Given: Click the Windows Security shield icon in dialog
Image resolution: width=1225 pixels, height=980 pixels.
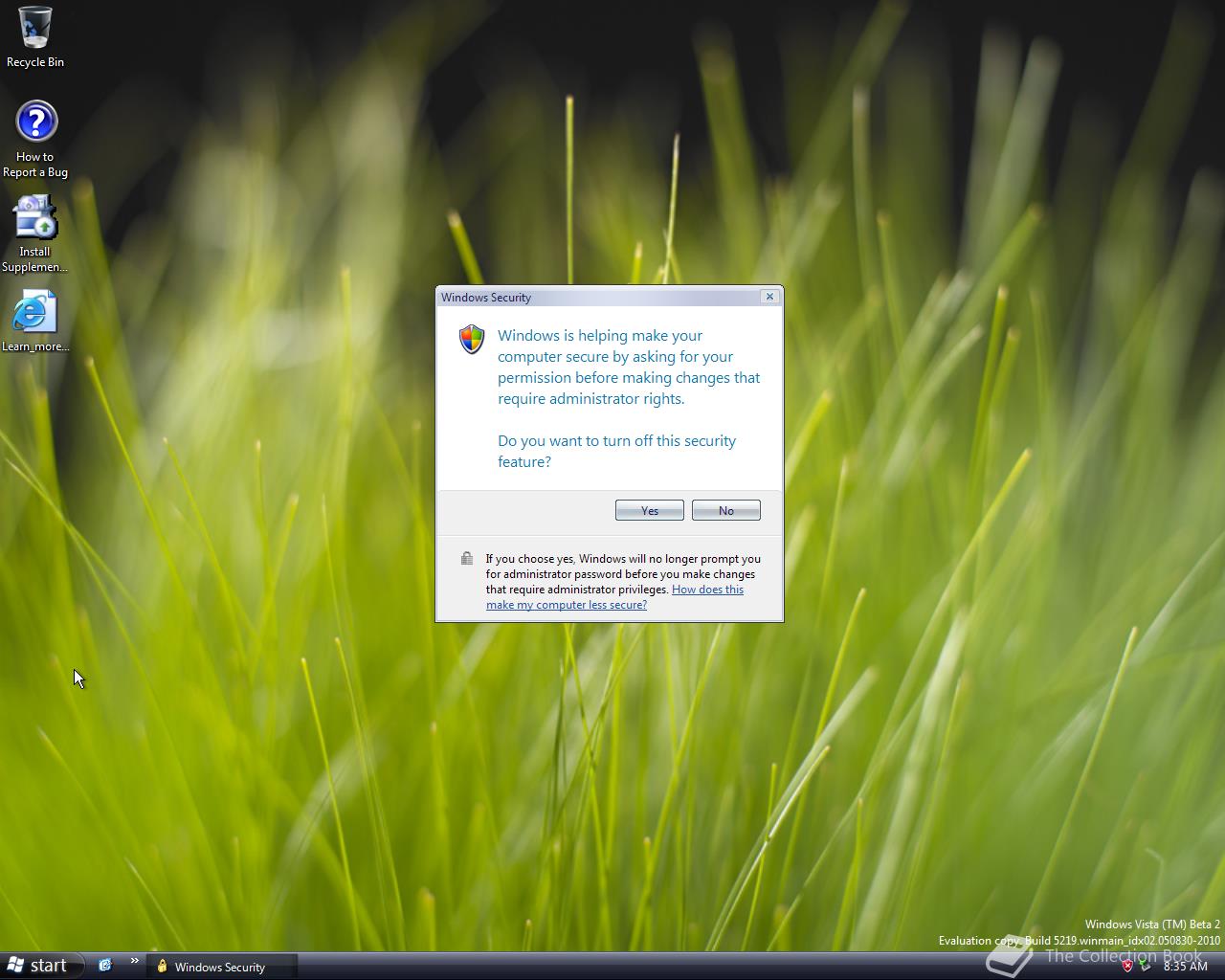Looking at the screenshot, I should pos(472,339).
